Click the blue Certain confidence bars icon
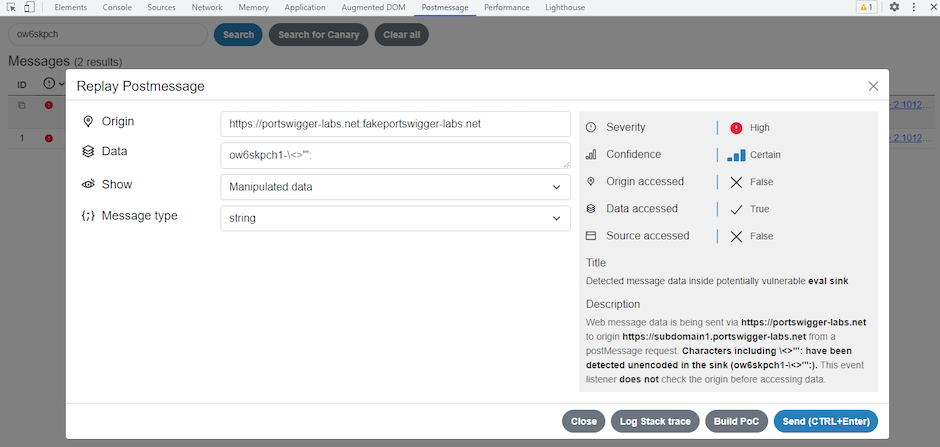Image resolution: width=940 pixels, height=447 pixels. pos(736,155)
